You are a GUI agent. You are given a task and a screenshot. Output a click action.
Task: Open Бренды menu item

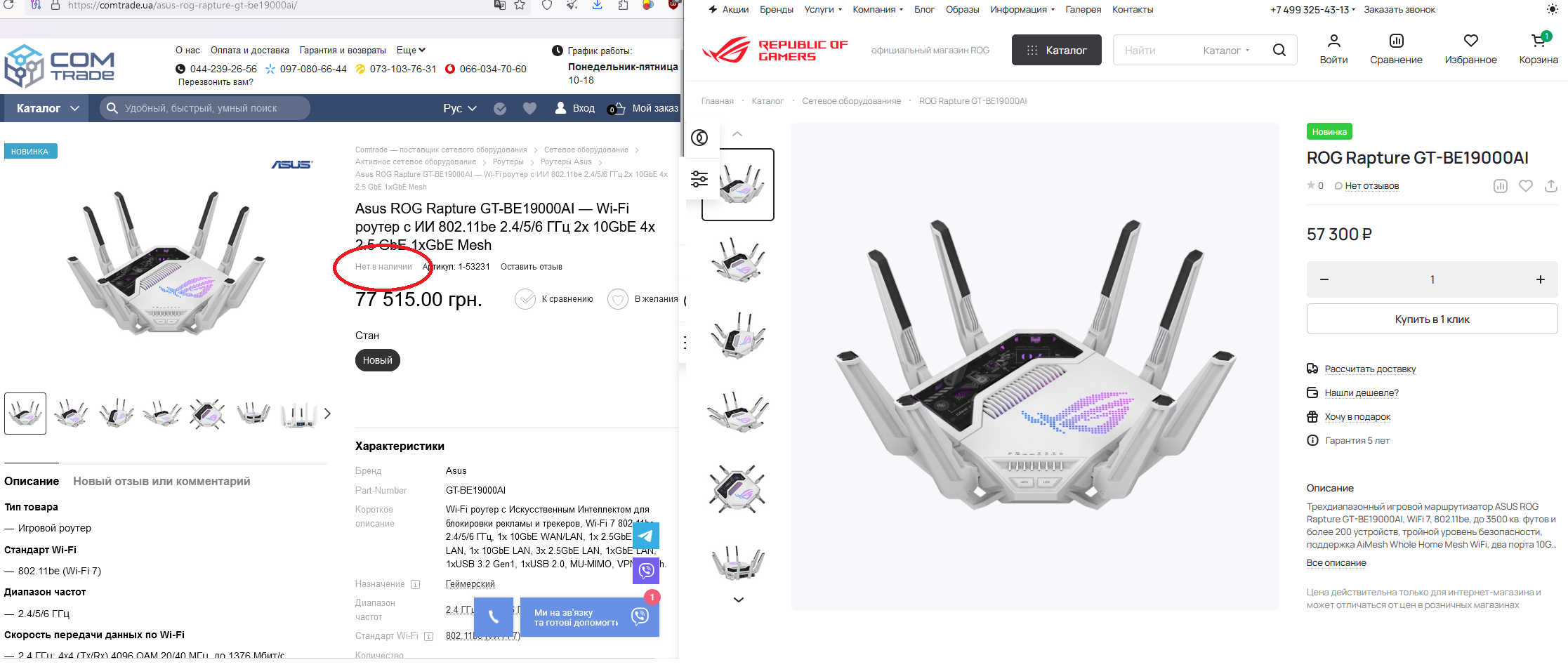click(776, 10)
